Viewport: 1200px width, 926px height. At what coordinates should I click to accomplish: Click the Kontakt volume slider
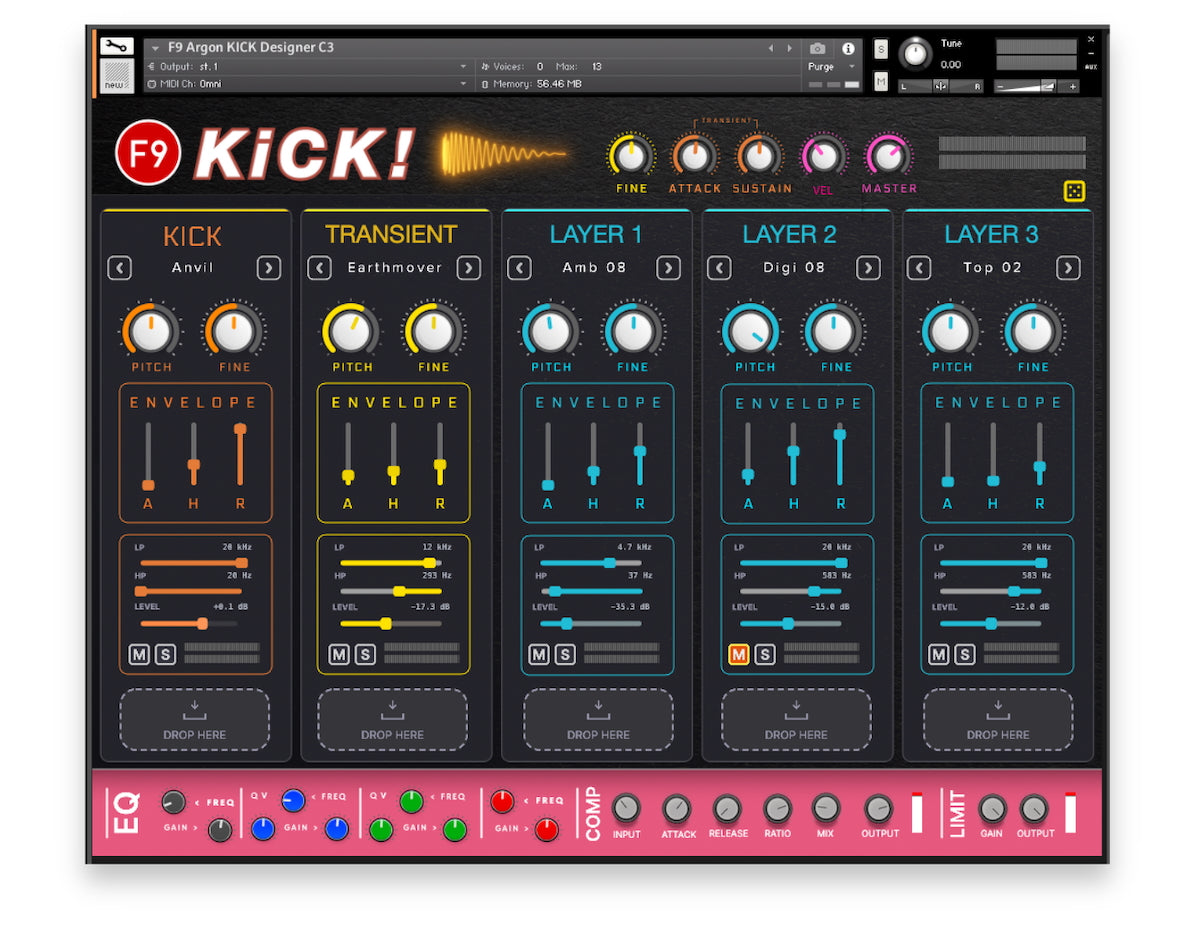click(x=1036, y=86)
